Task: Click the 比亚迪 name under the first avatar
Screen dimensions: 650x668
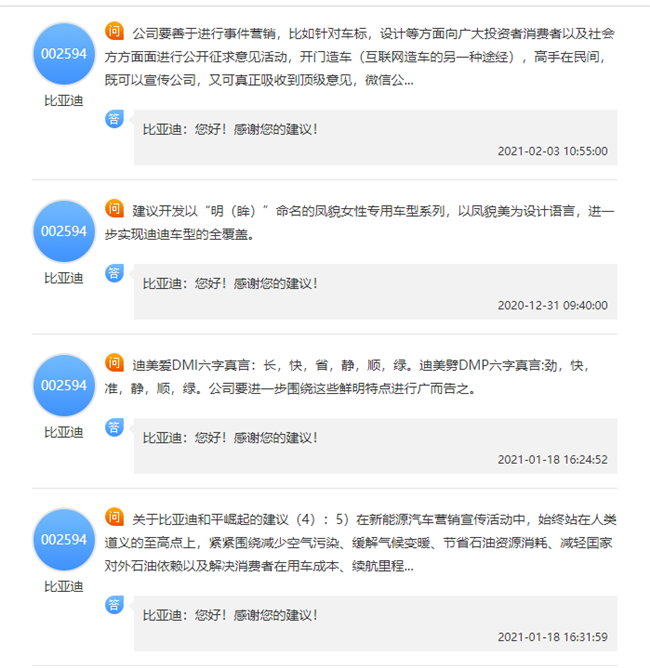Action: click(x=64, y=101)
